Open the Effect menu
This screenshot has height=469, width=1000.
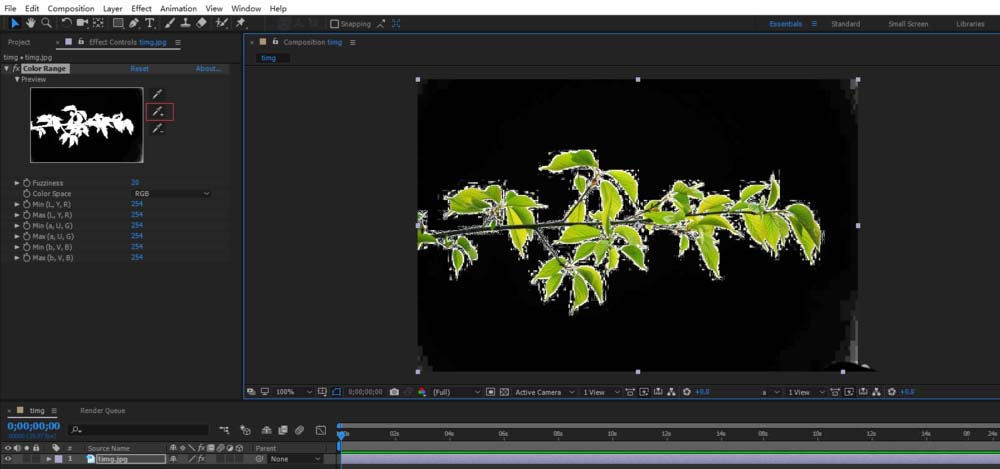point(141,8)
